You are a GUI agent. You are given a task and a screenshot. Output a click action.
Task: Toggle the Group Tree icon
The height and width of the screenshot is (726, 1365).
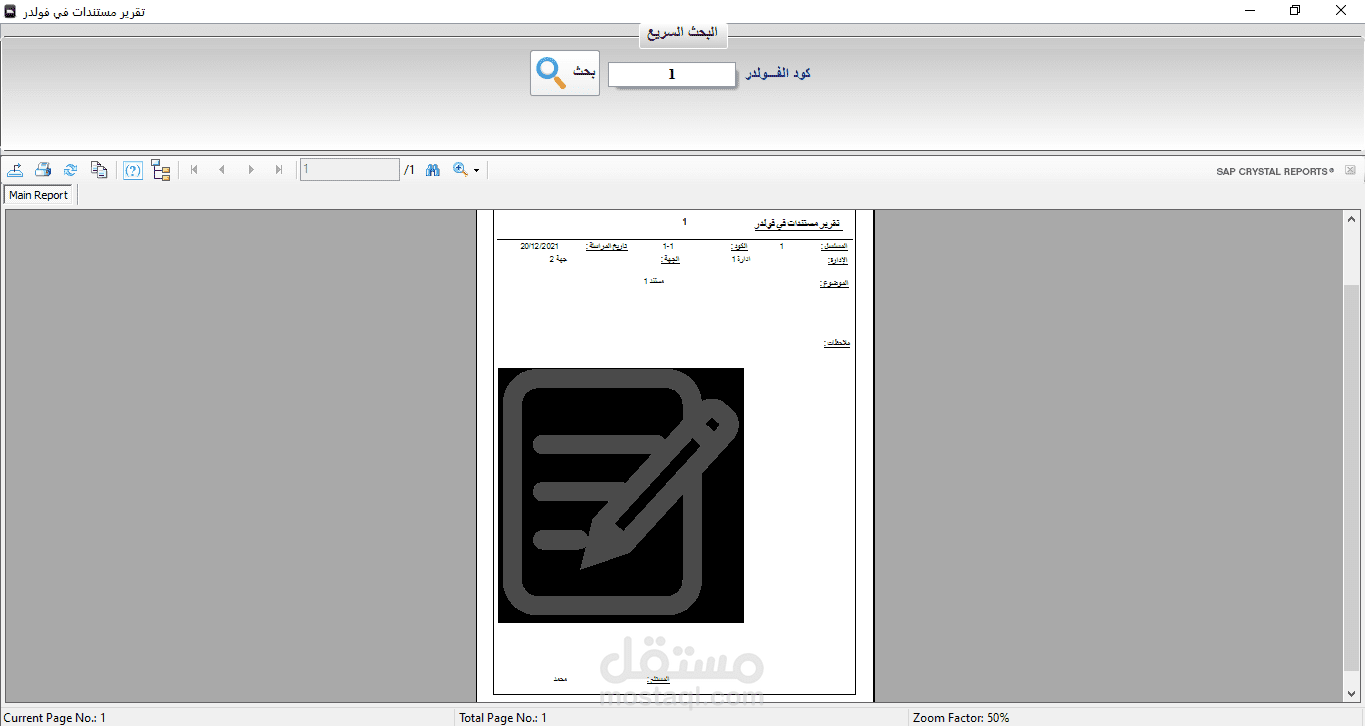161,170
